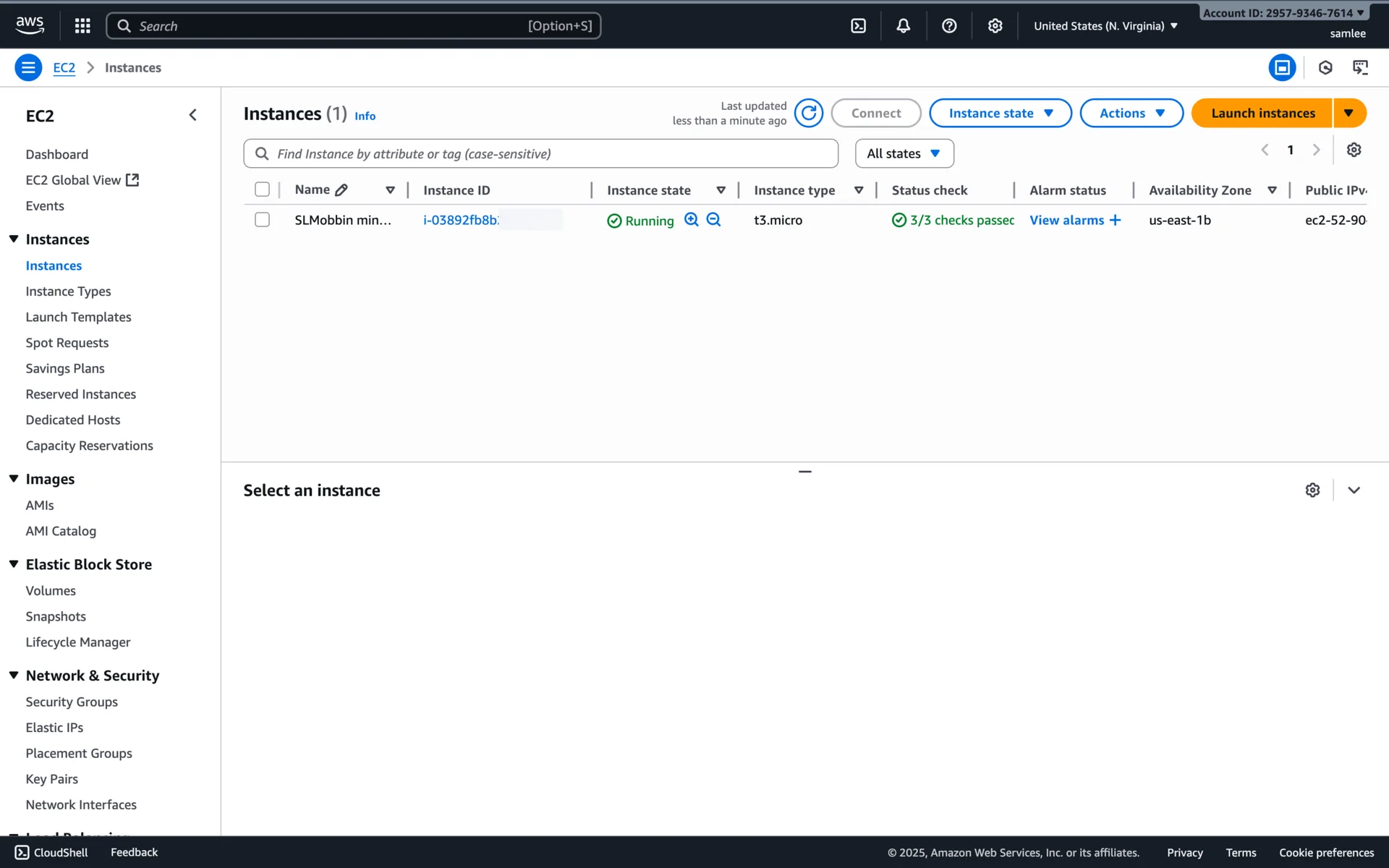Viewport: 1389px width, 868px height.
Task: Click the Find Instance search field
Action: click(x=550, y=153)
